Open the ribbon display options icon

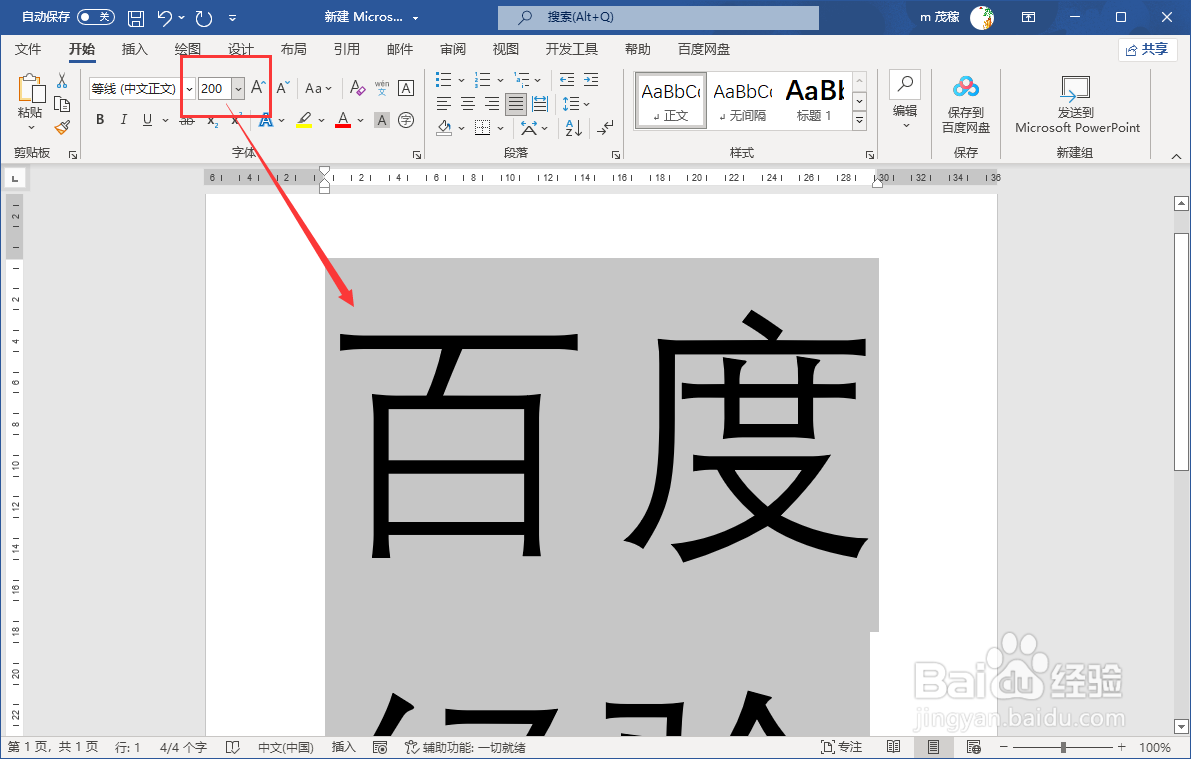(1028, 17)
